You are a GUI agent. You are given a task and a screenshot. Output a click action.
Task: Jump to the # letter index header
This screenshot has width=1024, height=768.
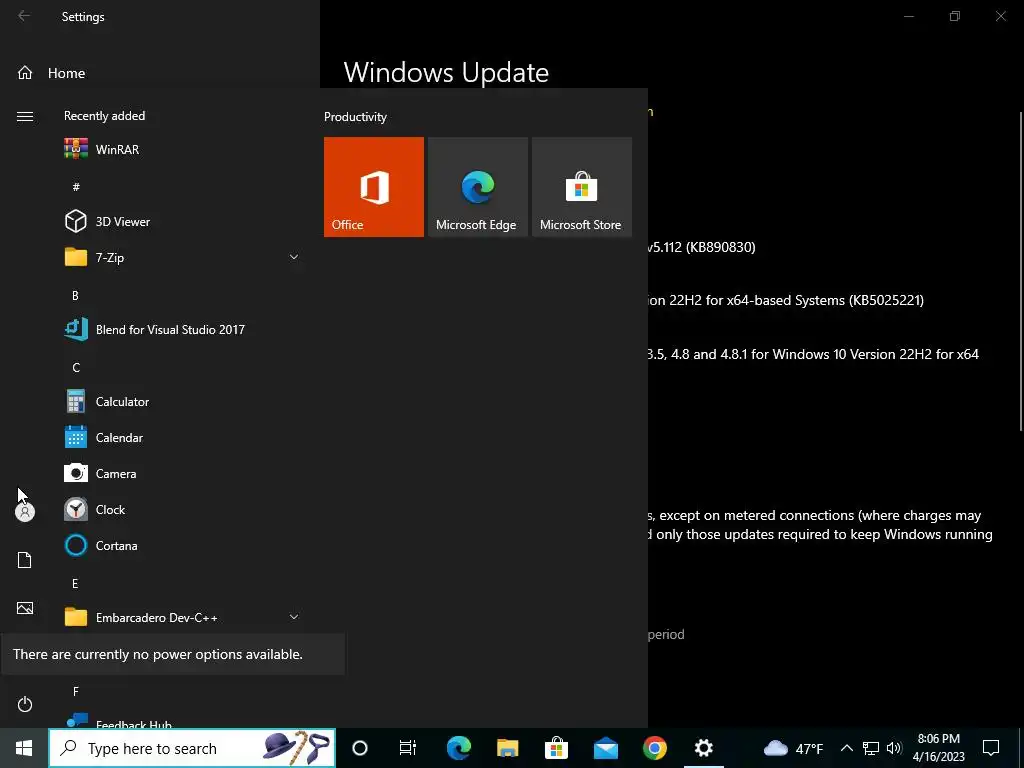coord(76,187)
